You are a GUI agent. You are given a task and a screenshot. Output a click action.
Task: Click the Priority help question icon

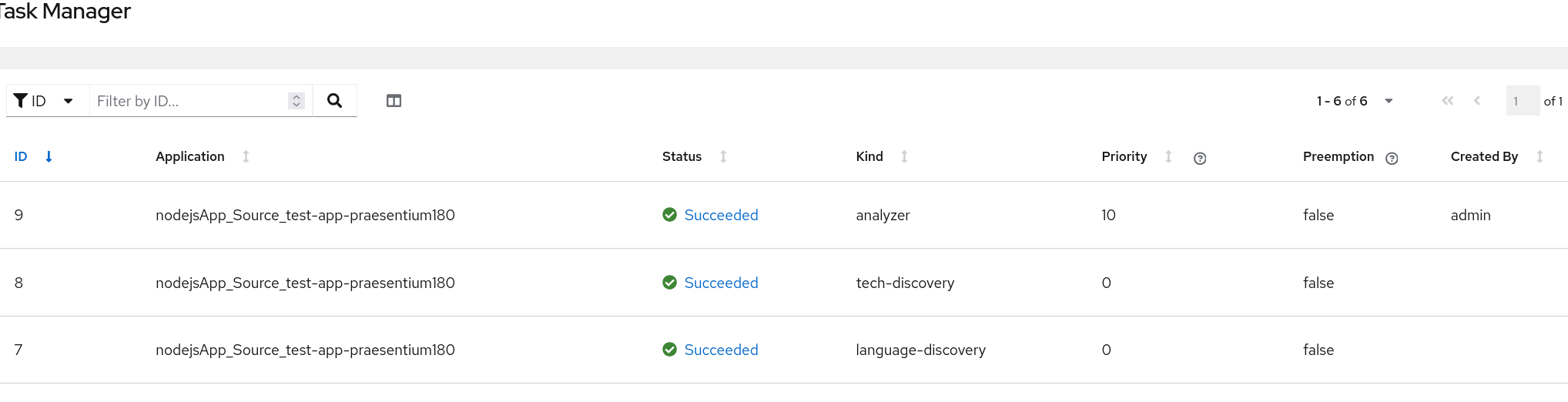(1199, 158)
